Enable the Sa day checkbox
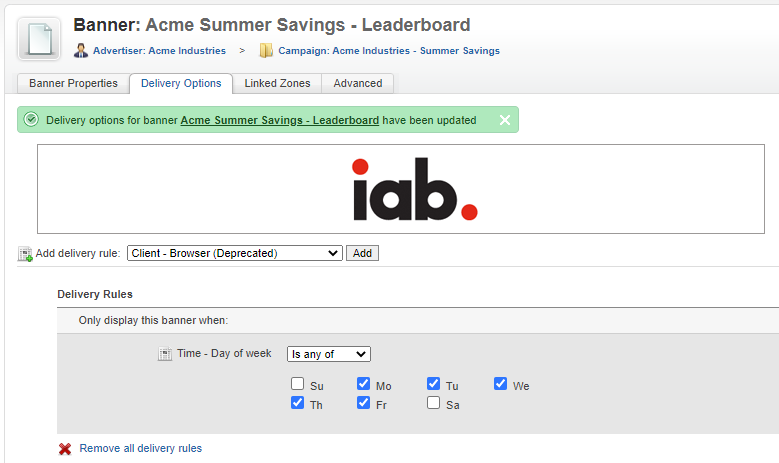This screenshot has width=779, height=463. [x=434, y=402]
